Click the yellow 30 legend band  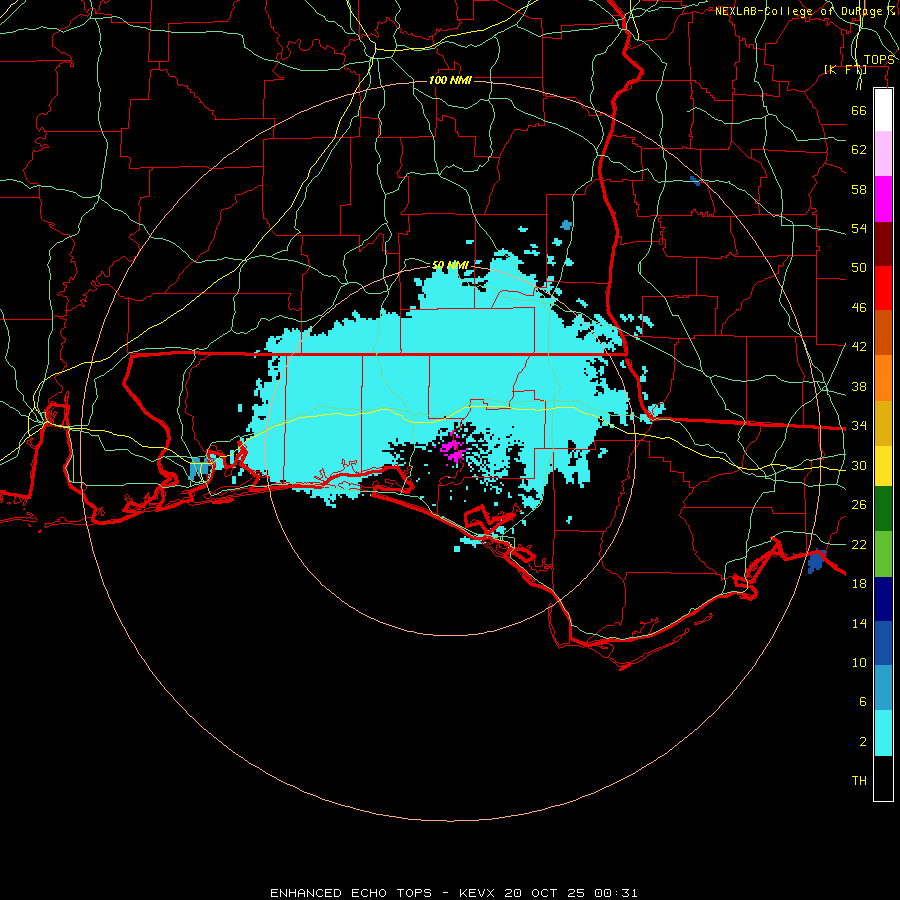[883, 466]
